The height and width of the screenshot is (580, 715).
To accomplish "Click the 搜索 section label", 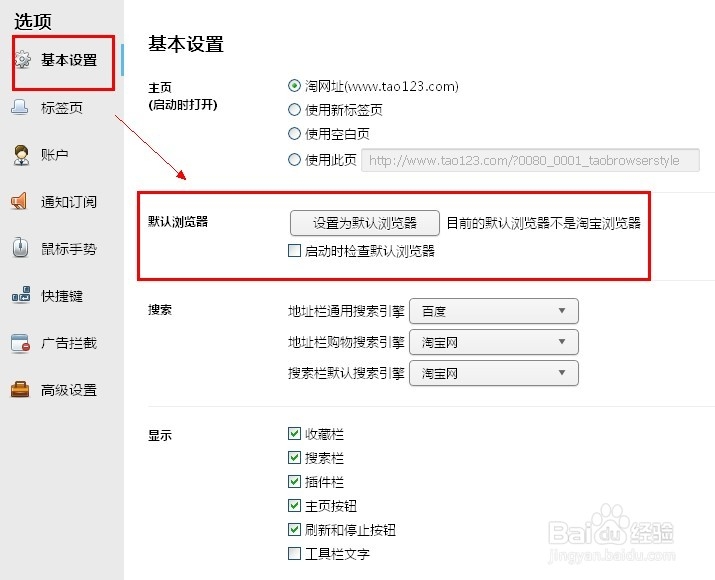I will (160, 310).
